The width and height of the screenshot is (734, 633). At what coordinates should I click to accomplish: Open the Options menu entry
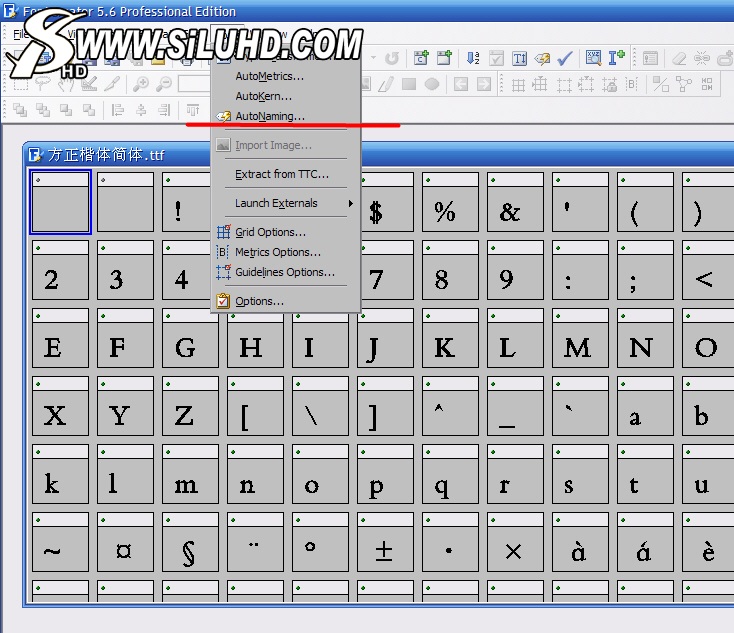[259, 301]
